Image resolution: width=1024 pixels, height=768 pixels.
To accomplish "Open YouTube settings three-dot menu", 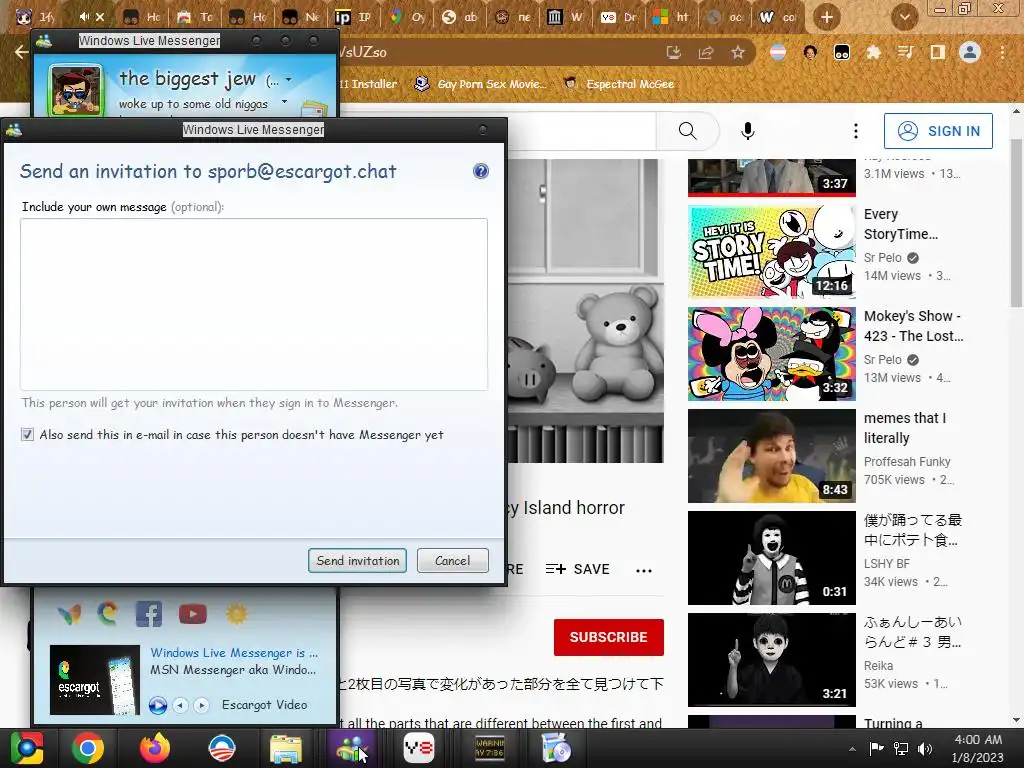I will pos(856,131).
